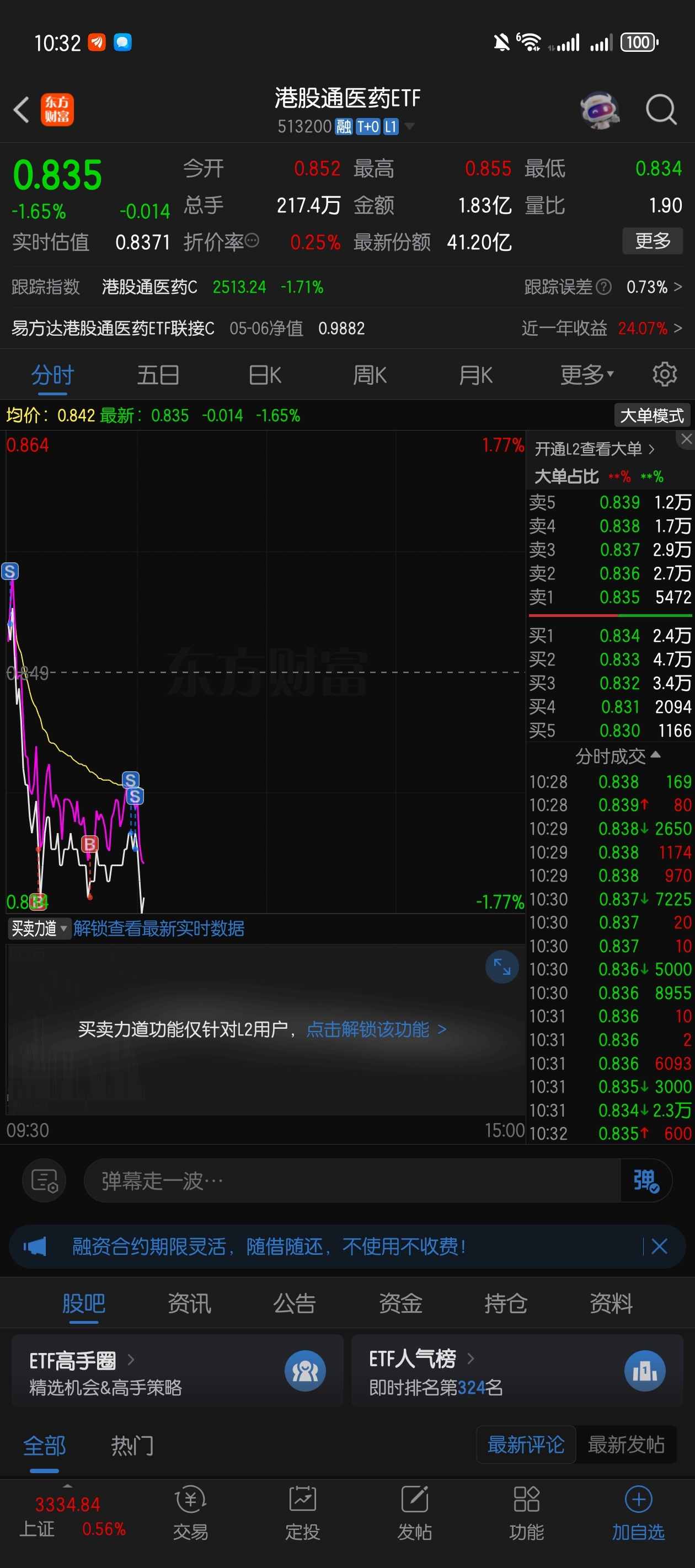
Task: Select the 股吧 tab
Action: pos(84,1303)
